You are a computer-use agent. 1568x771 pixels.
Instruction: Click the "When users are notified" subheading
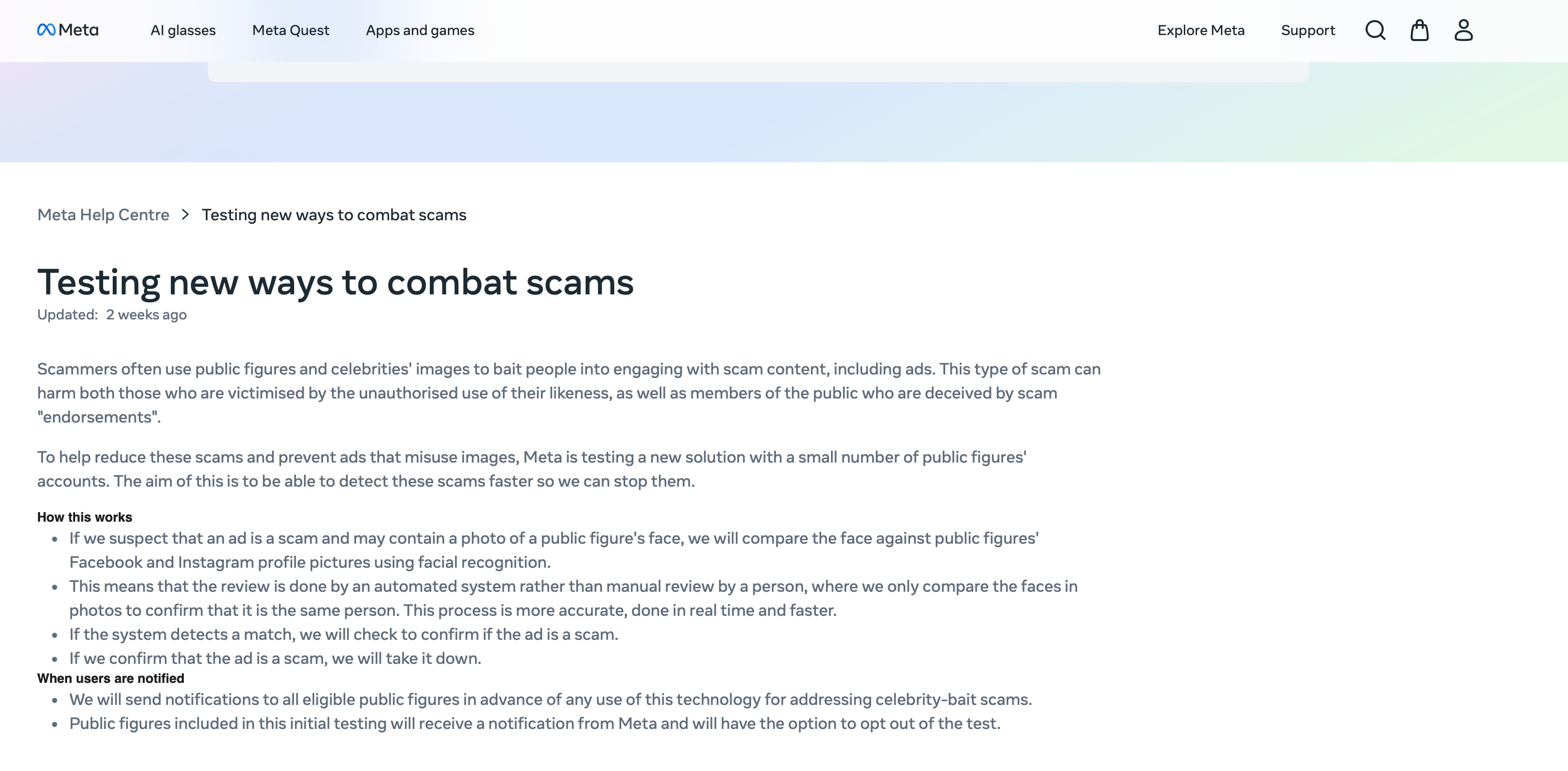(x=110, y=678)
